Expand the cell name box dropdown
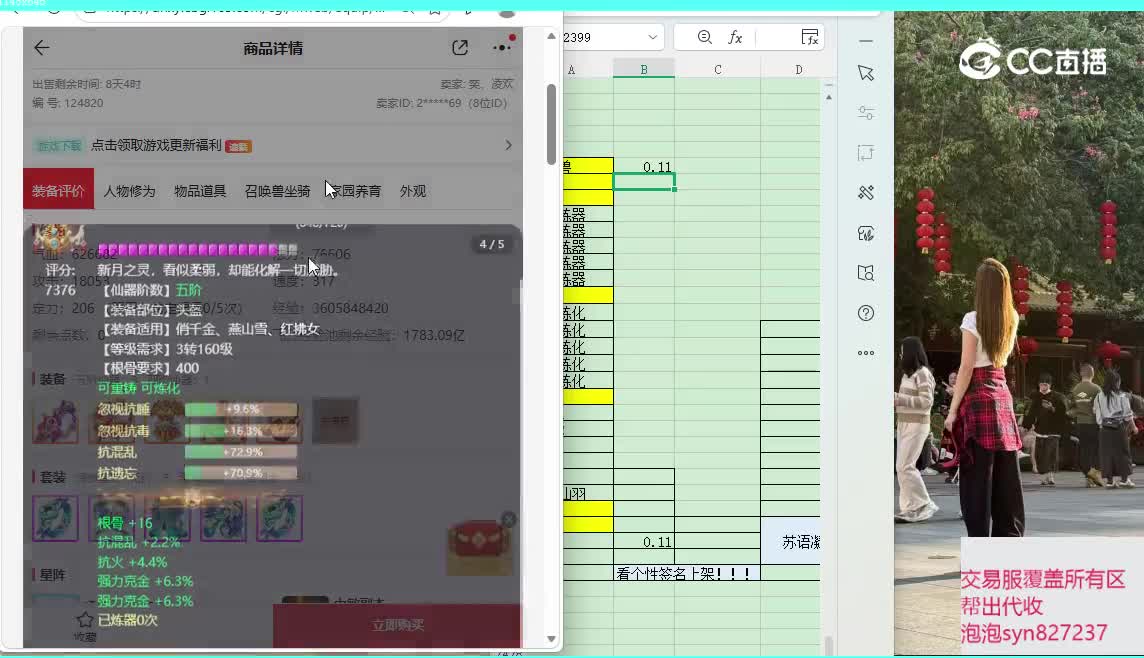 [x=653, y=38]
